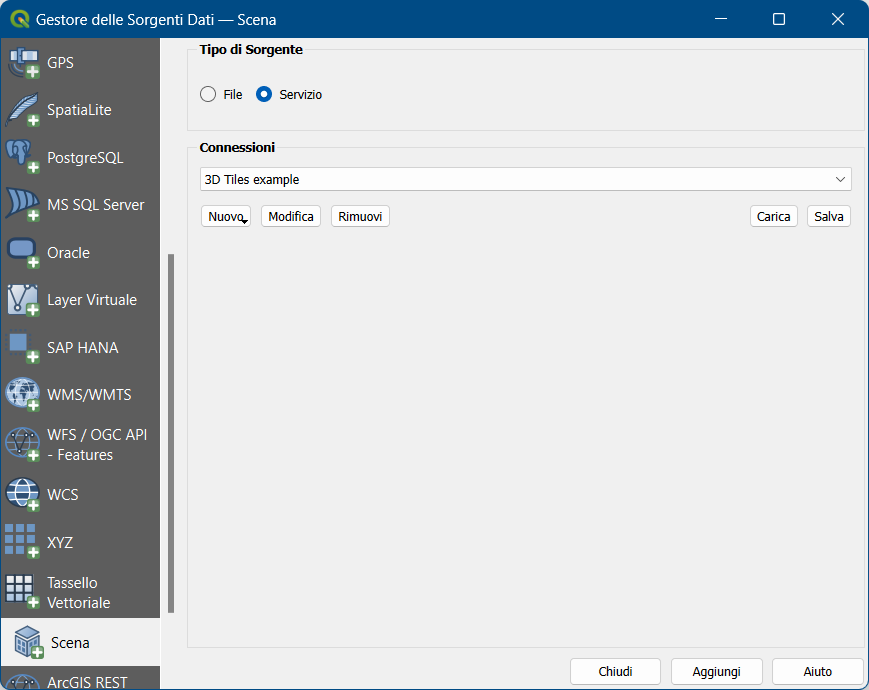Open the Layer Virtuale icon
The height and width of the screenshot is (690, 869).
(22, 300)
